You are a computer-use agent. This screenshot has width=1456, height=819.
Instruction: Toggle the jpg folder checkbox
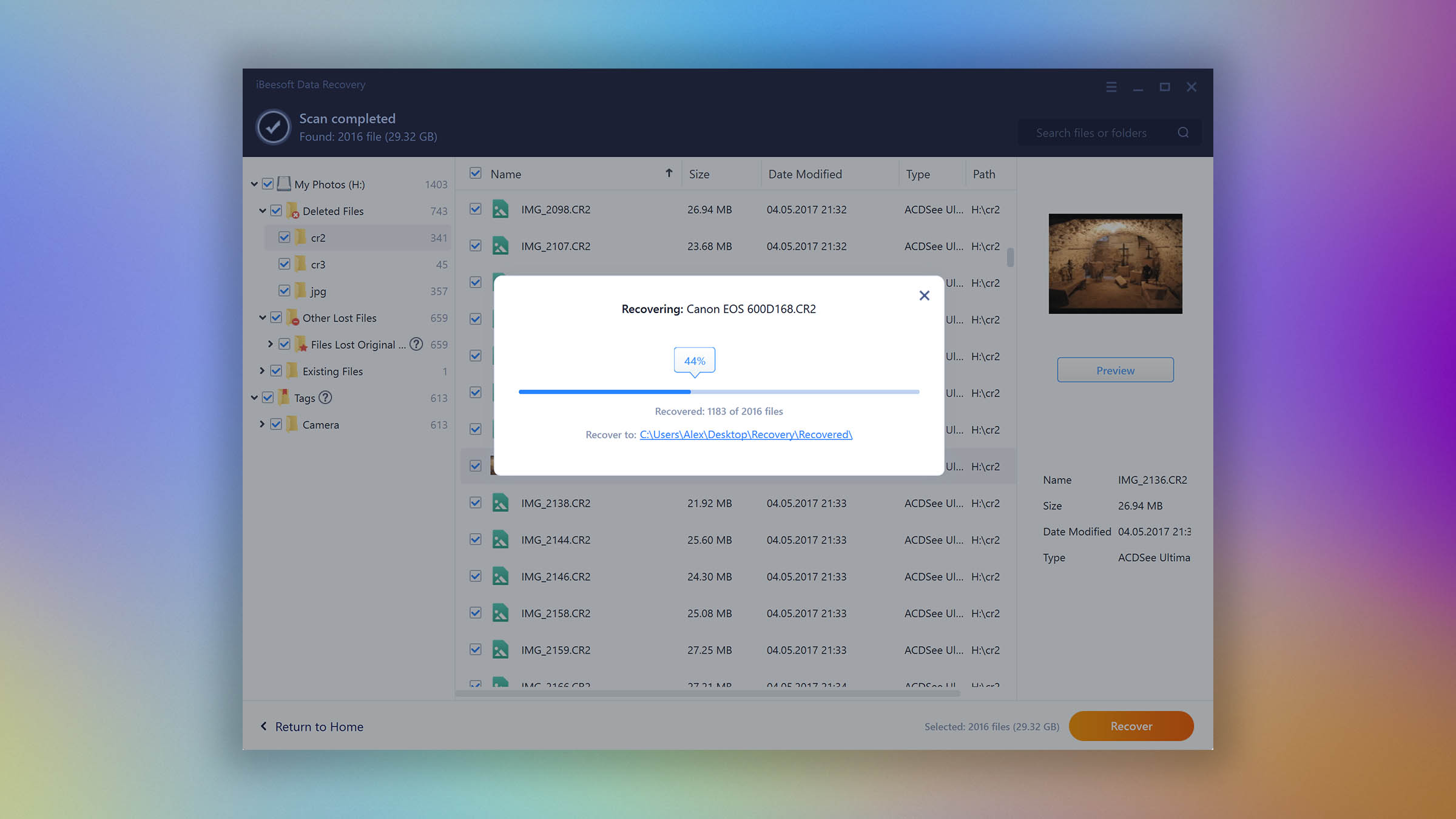(284, 291)
